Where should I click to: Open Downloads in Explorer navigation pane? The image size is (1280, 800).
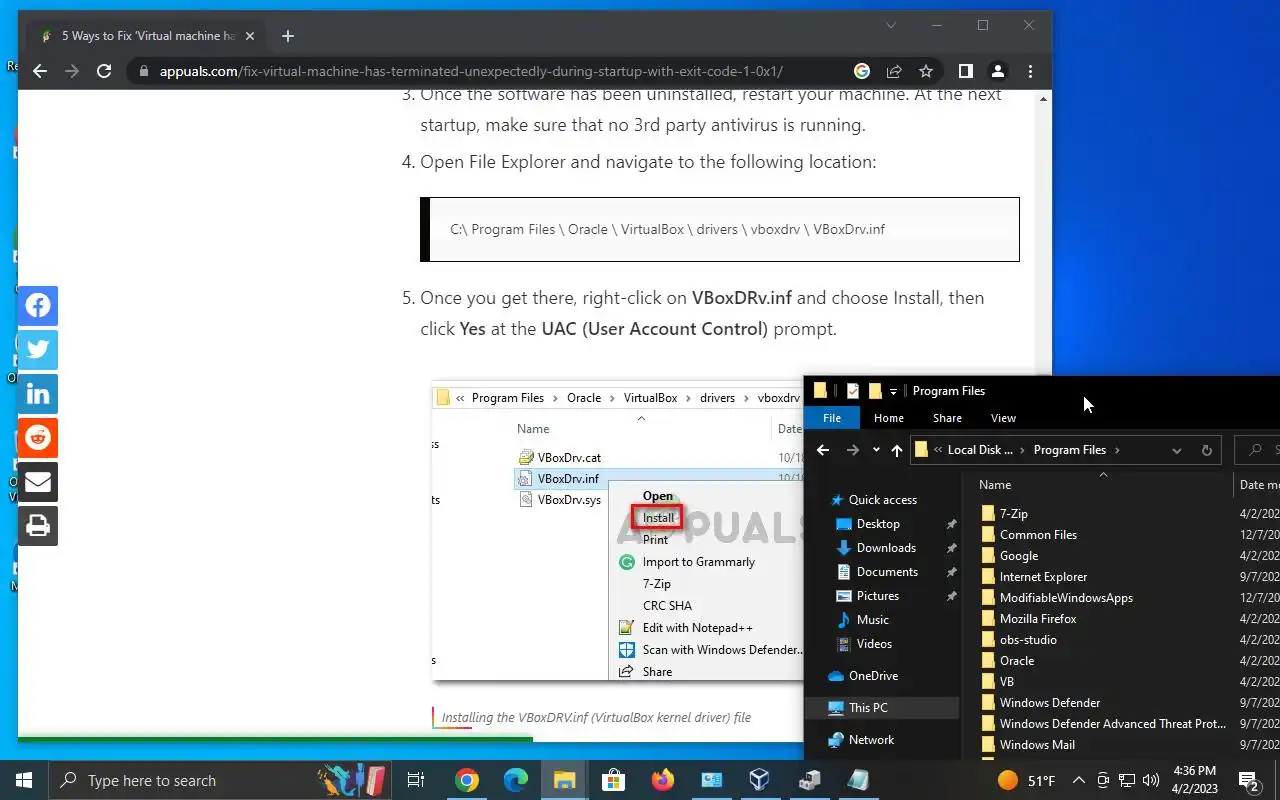(886, 548)
